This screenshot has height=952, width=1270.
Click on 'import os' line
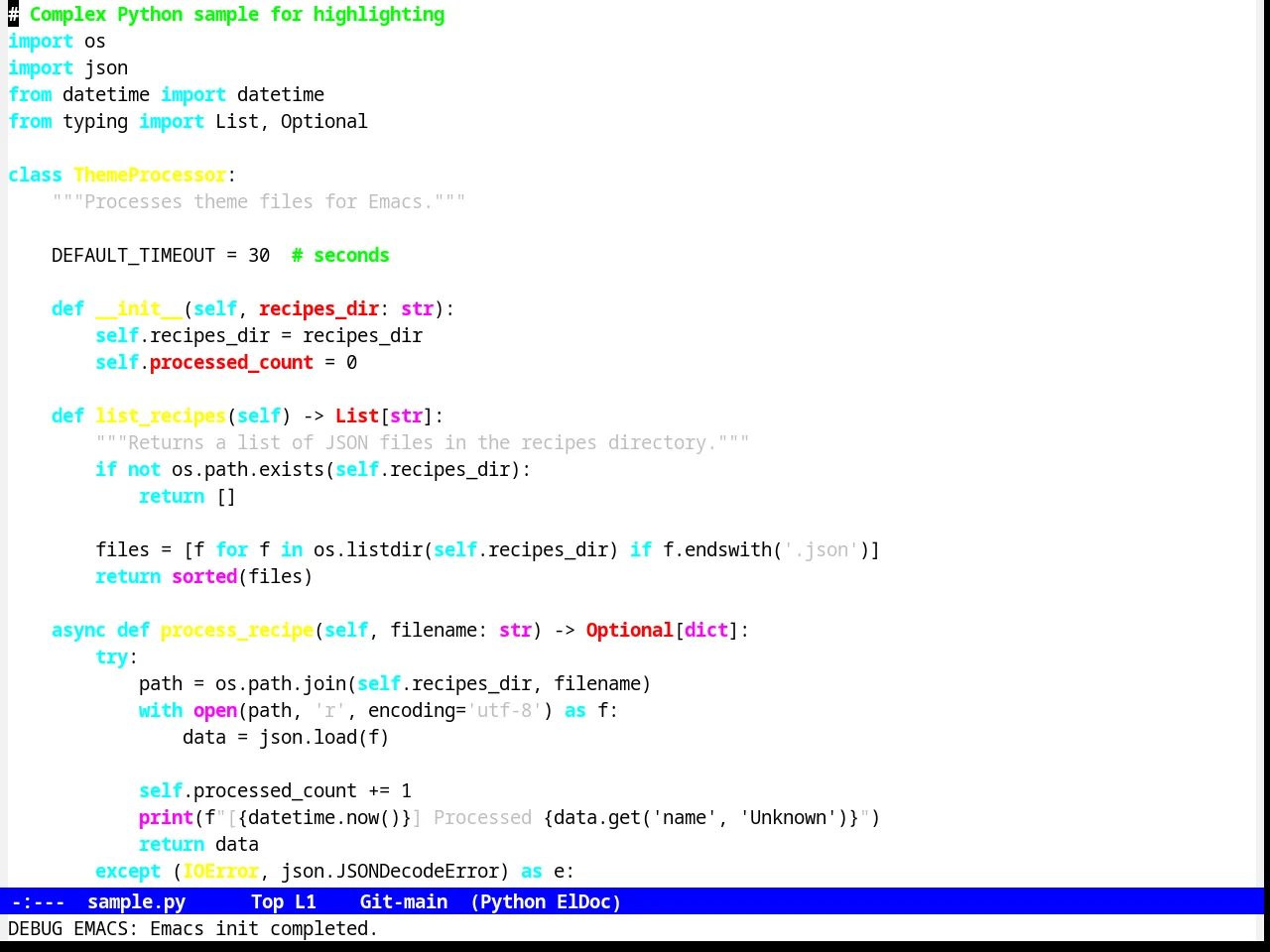click(x=57, y=41)
